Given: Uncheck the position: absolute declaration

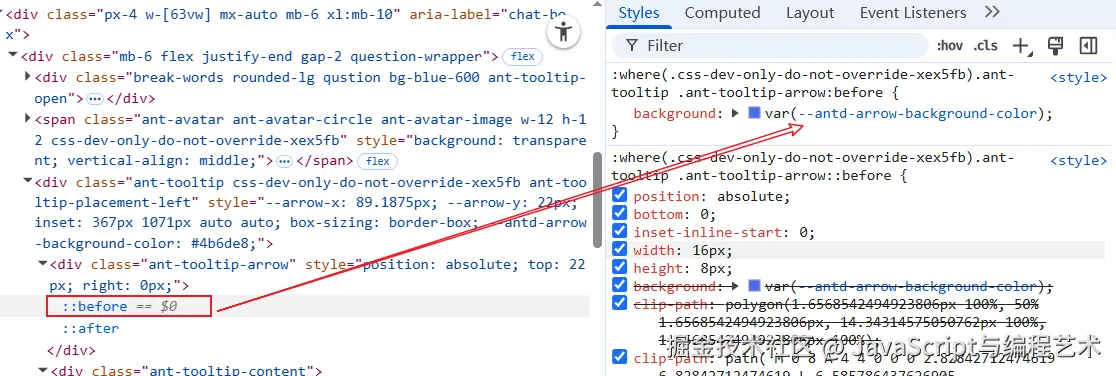Looking at the screenshot, I should (x=619, y=196).
